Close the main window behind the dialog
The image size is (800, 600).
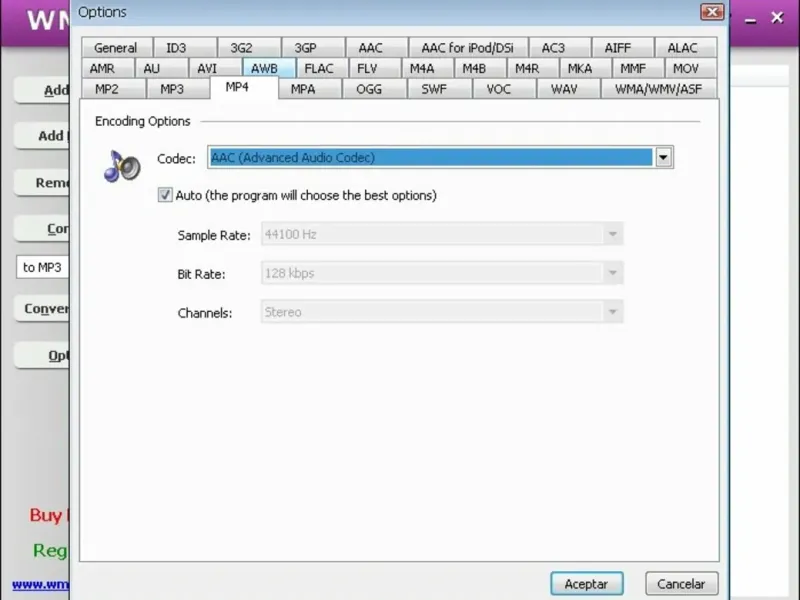(777, 18)
